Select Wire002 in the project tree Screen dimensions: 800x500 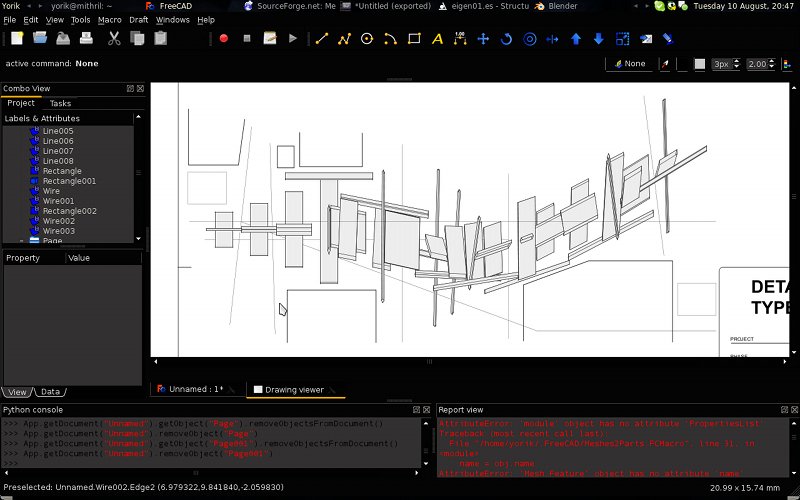(58, 221)
